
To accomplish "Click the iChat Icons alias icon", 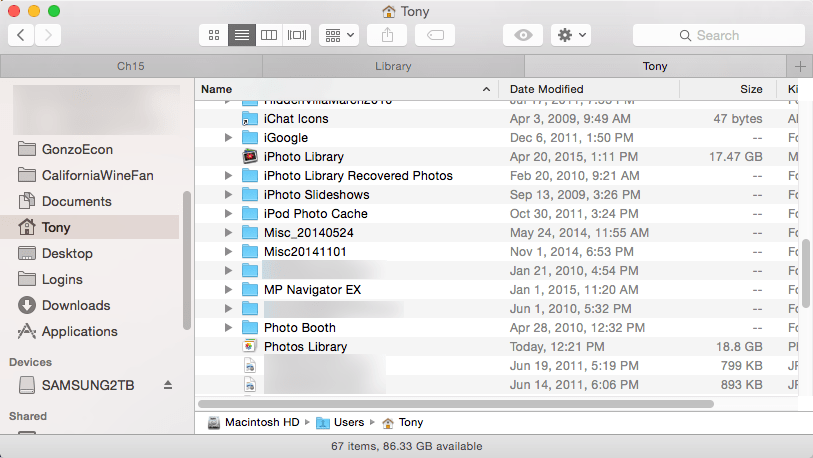I will click(250, 119).
